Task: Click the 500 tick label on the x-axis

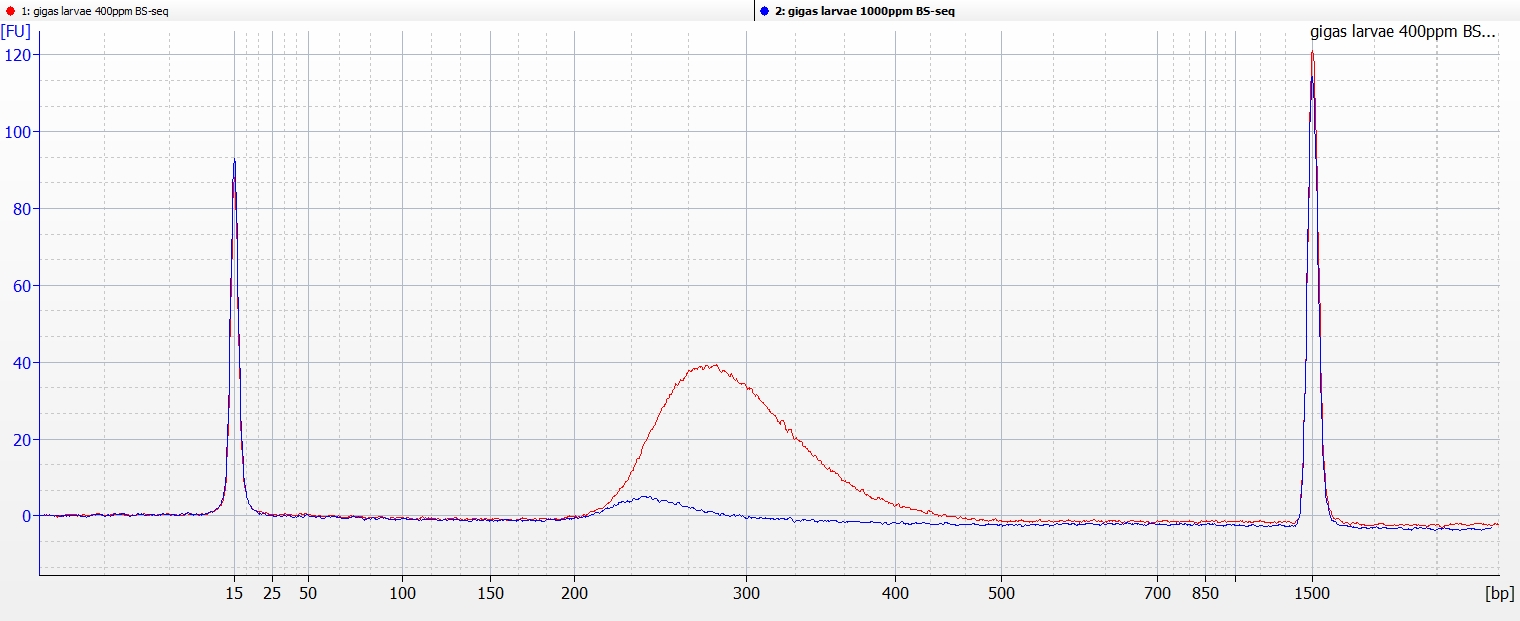Action: click(x=1002, y=593)
